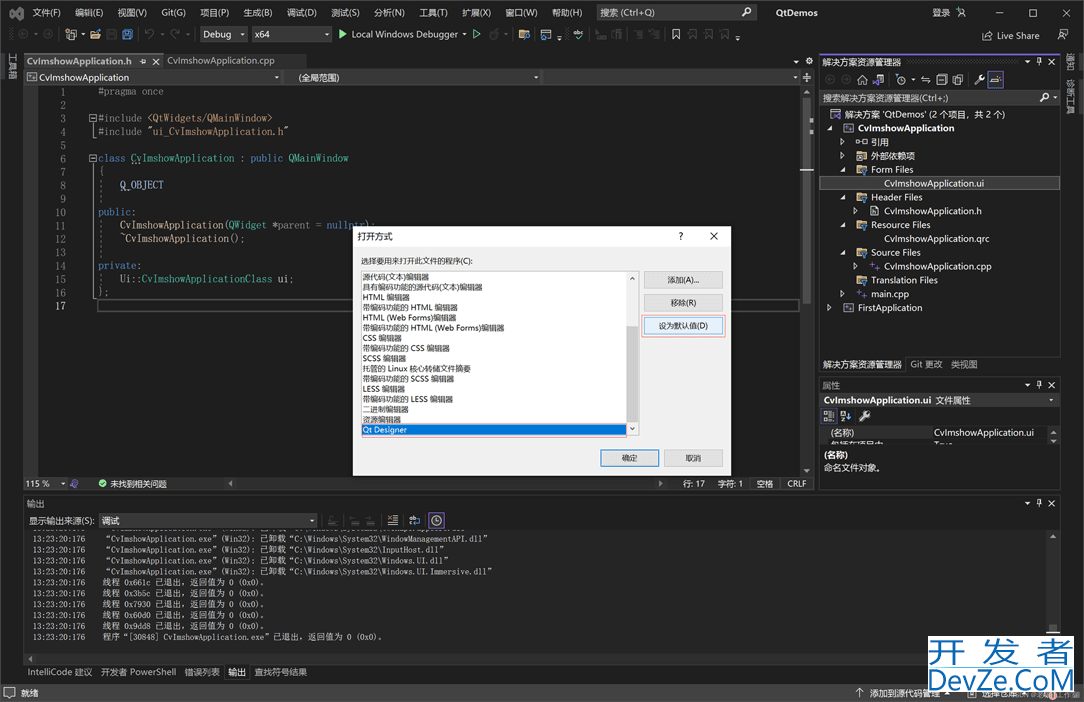This screenshot has width=1084, height=702.
Task: Pin icon on CvImshowApplication.h tab
Action: pyautogui.click(x=143, y=61)
